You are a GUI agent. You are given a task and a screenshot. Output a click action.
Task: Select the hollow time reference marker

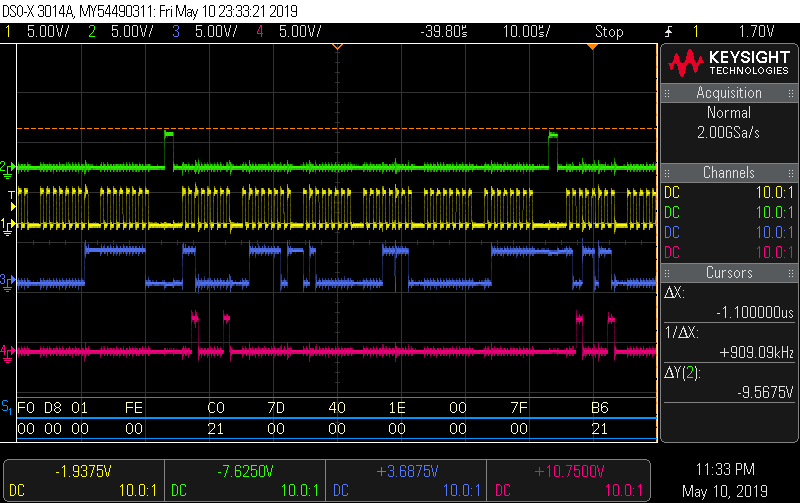[x=337, y=47]
